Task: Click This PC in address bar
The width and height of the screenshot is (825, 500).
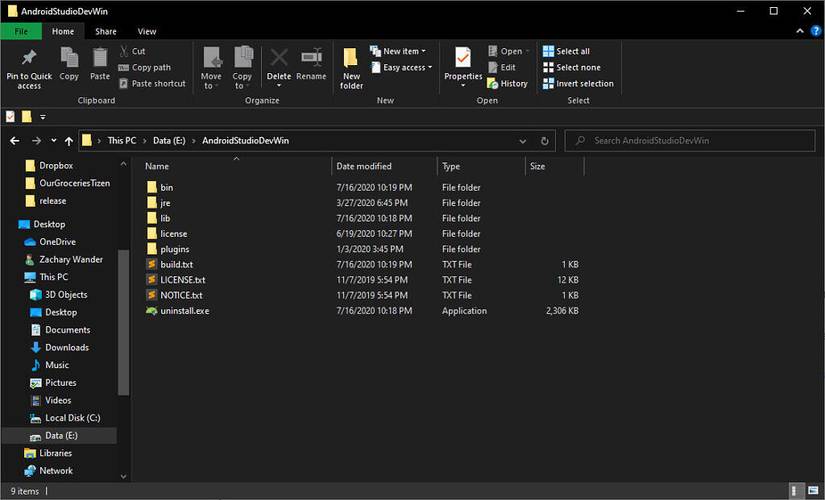Action: (122, 141)
